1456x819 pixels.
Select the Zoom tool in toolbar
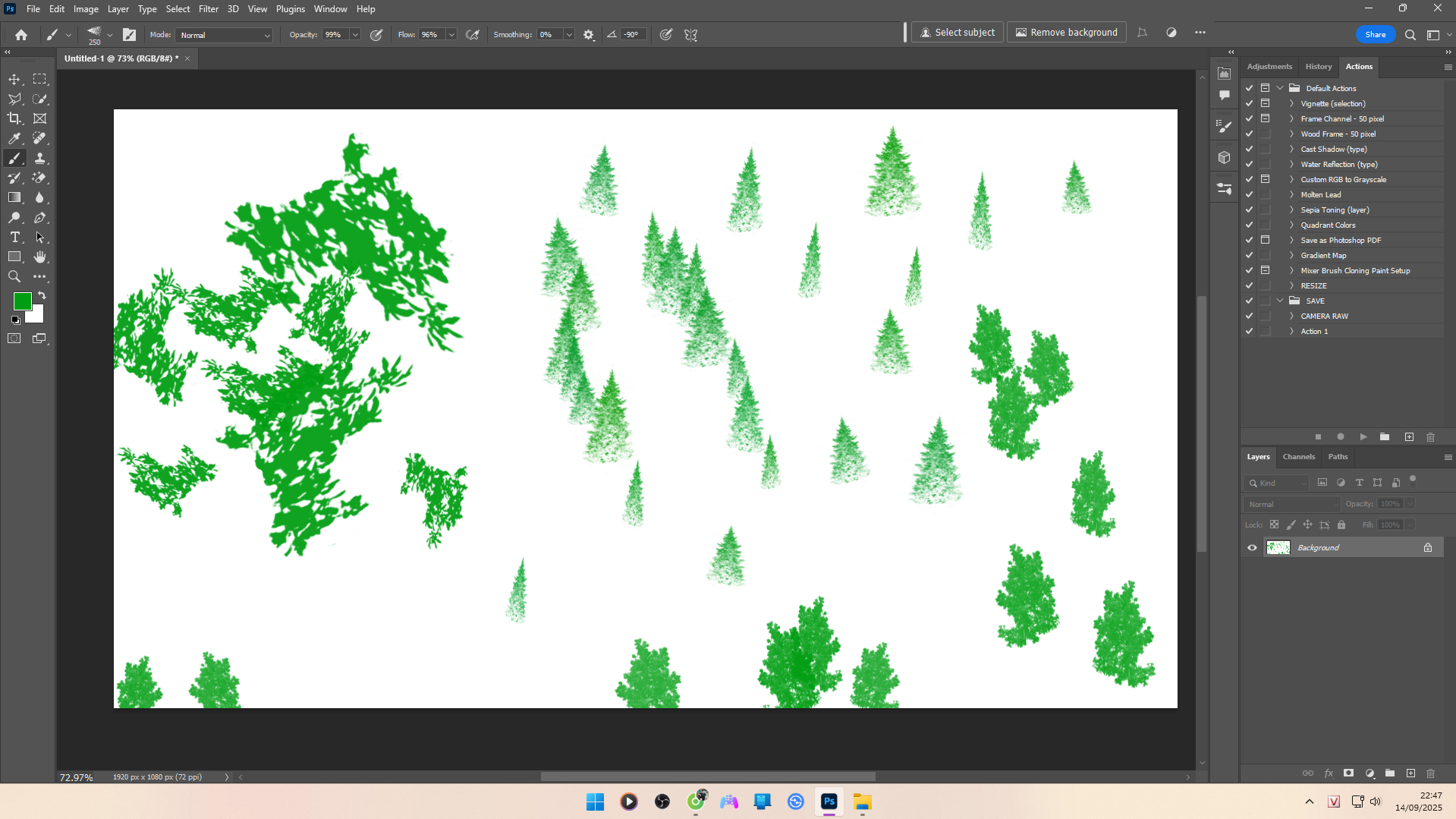point(14,277)
